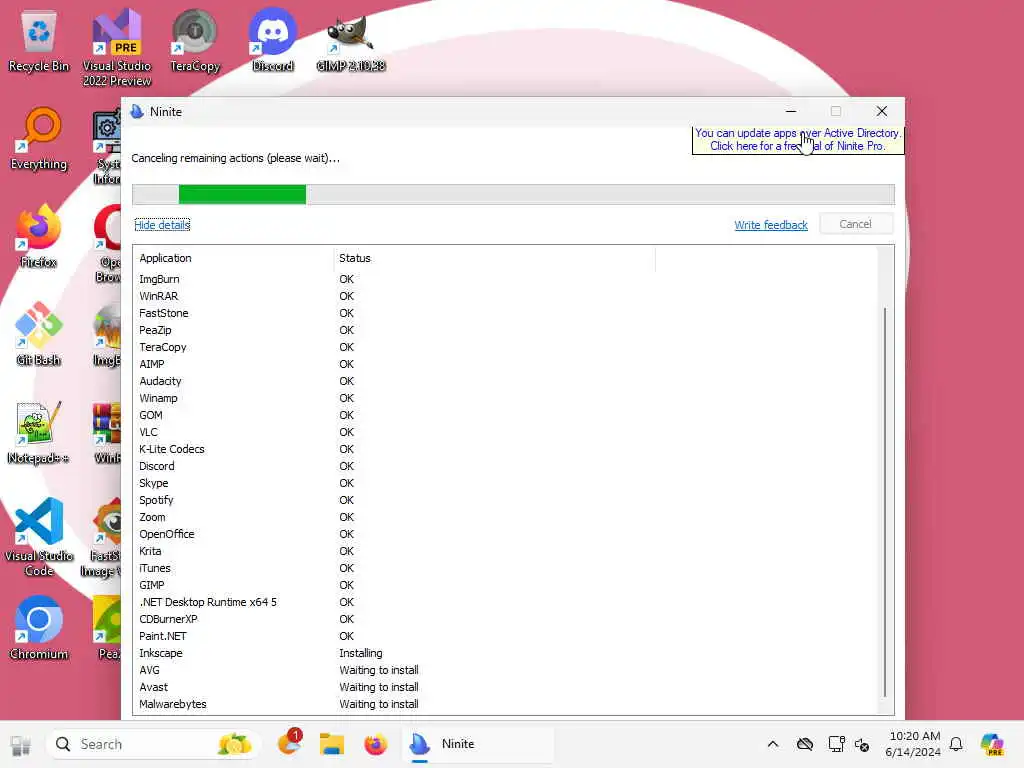This screenshot has height=768, width=1024.
Task: Open Firefox from the taskbar
Action: coord(376,744)
